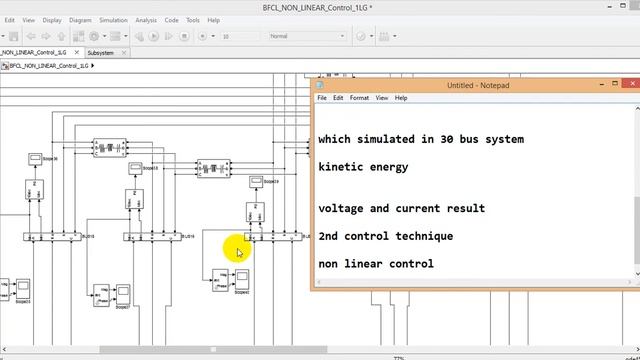Click the Forward navigation arrow icon
The image size is (640, 360).
click(x=46, y=36)
